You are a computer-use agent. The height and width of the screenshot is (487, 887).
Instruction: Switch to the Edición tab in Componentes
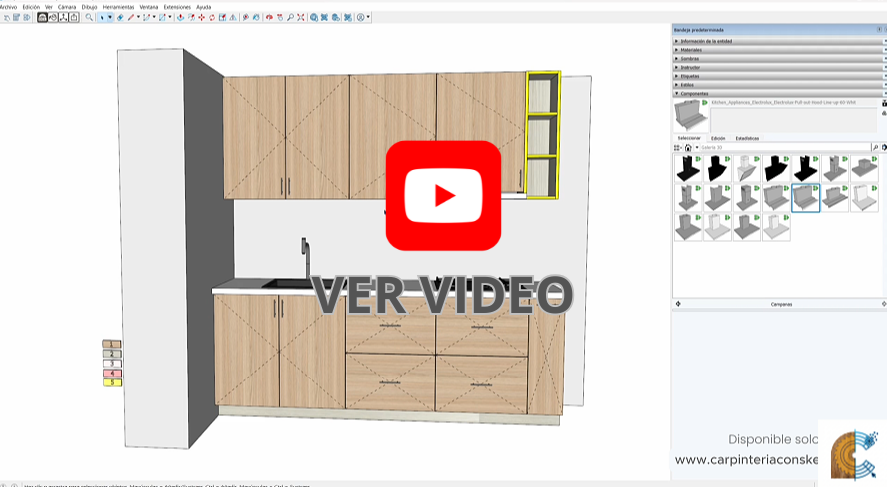[718, 138]
